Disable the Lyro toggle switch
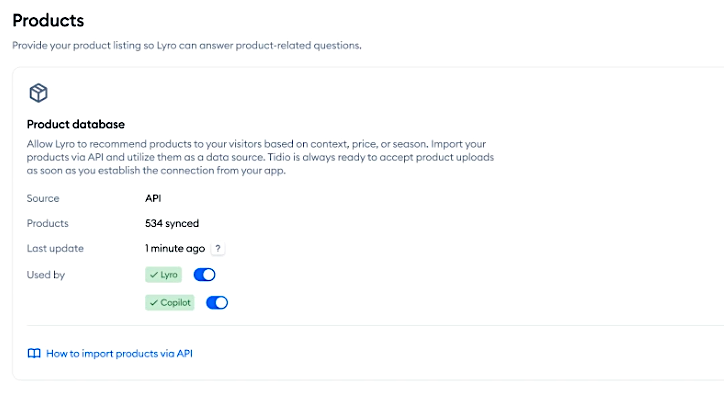 [x=205, y=275]
